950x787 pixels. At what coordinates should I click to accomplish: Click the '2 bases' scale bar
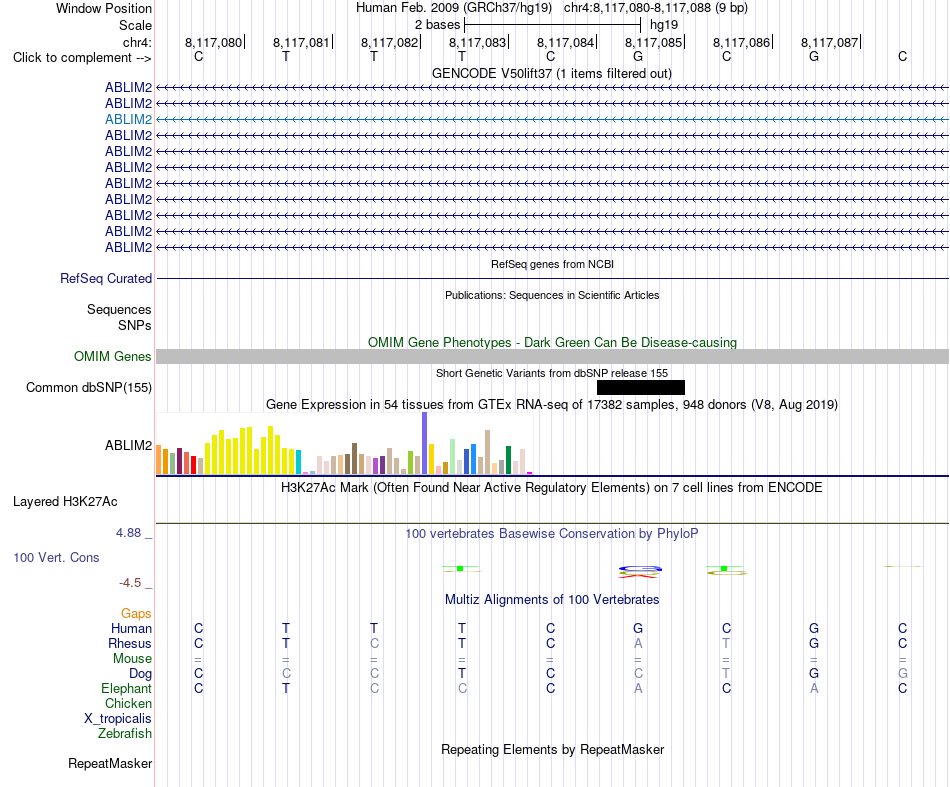point(552,25)
